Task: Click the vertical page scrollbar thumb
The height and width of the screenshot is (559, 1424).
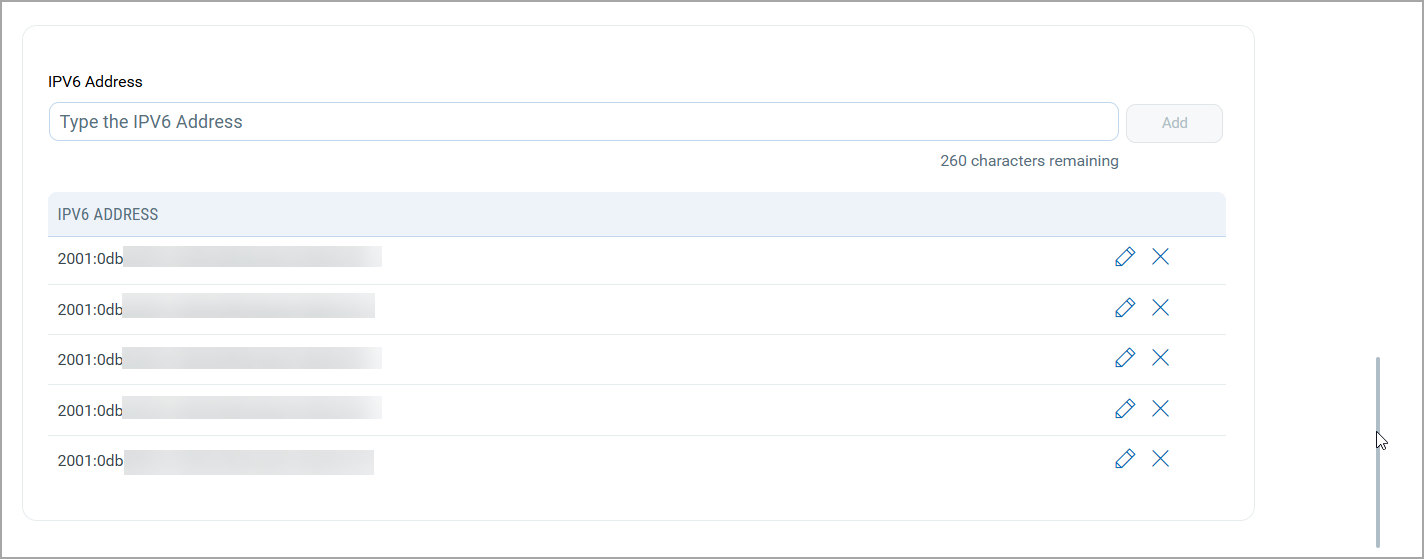Action: pyautogui.click(x=1378, y=450)
